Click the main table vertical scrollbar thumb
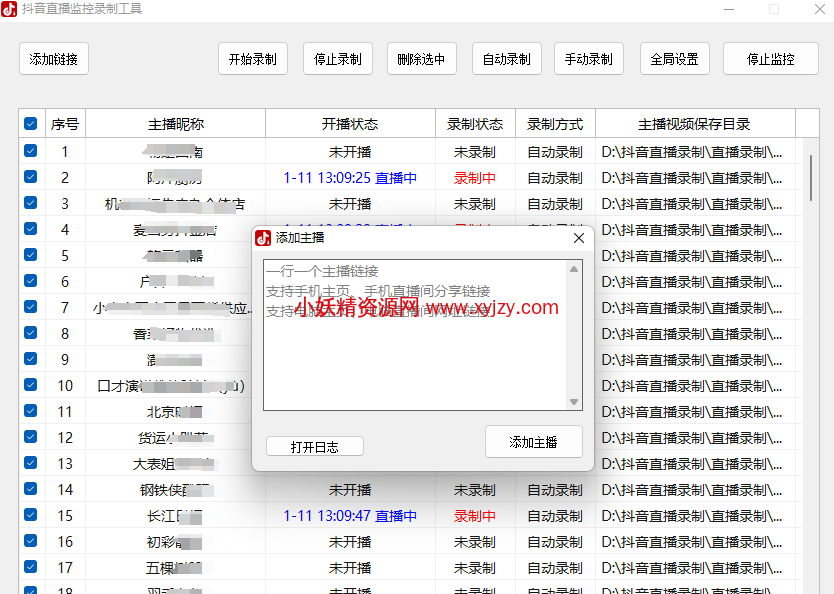This screenshot has height=594, width=834. tap(811, 178)
